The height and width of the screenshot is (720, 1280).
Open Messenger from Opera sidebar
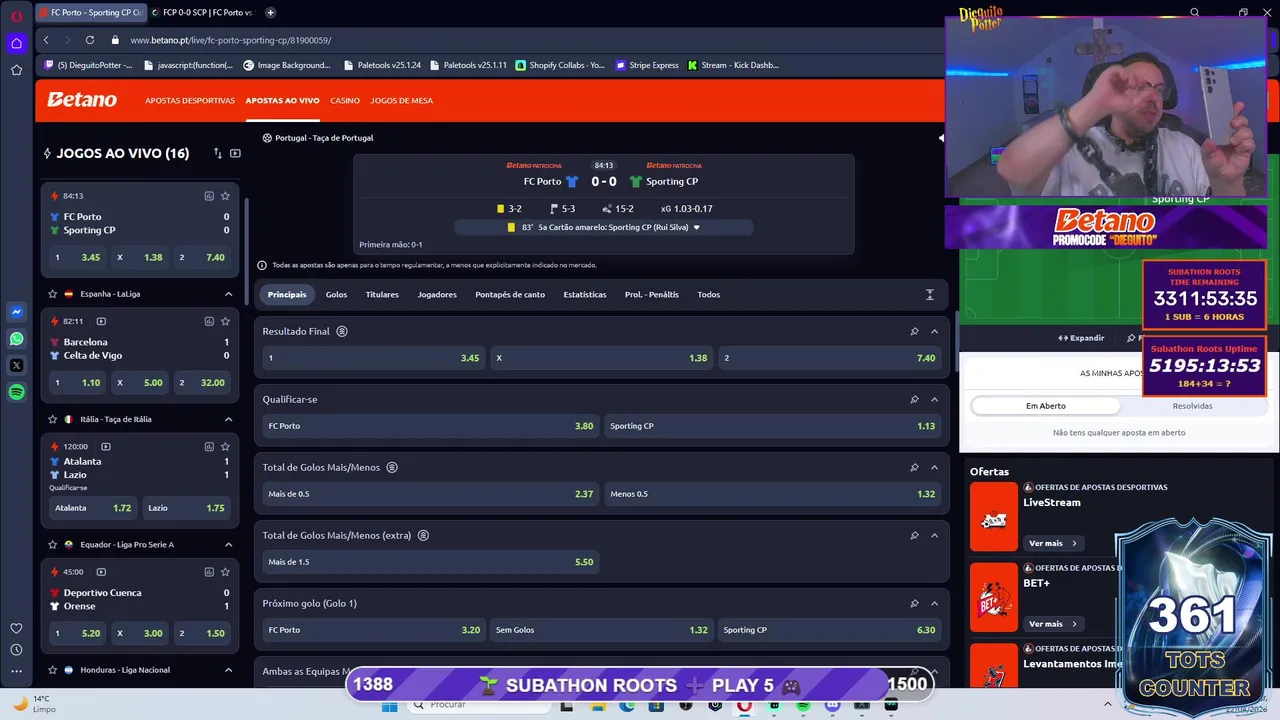coord(16,312)
